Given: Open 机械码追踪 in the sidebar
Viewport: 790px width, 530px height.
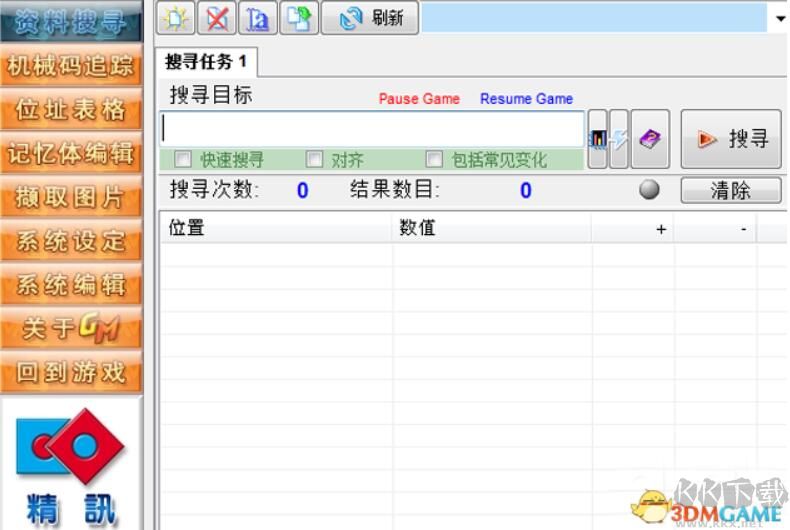Looking at the screenshot, I should [x=71, y=65].
